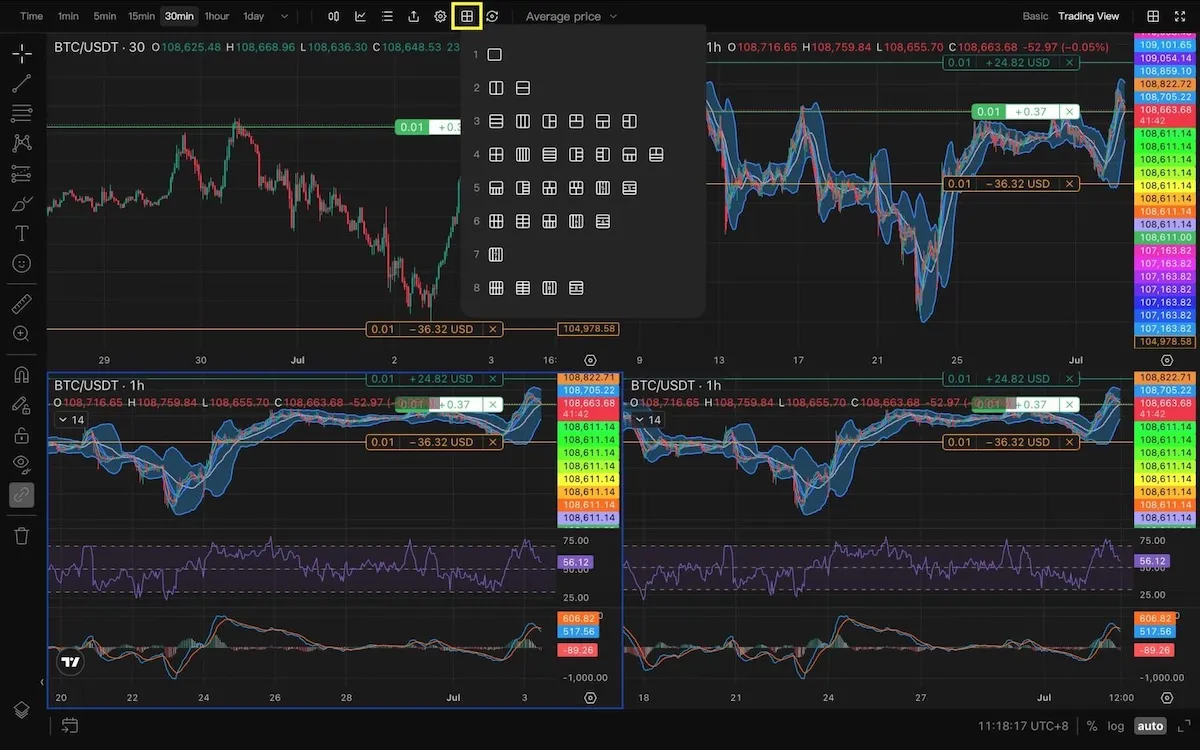This screenshot has height=750, width=1200.
Task: Open the Average price dropdown
Action: pyautogui.click(x=571, y=16)
